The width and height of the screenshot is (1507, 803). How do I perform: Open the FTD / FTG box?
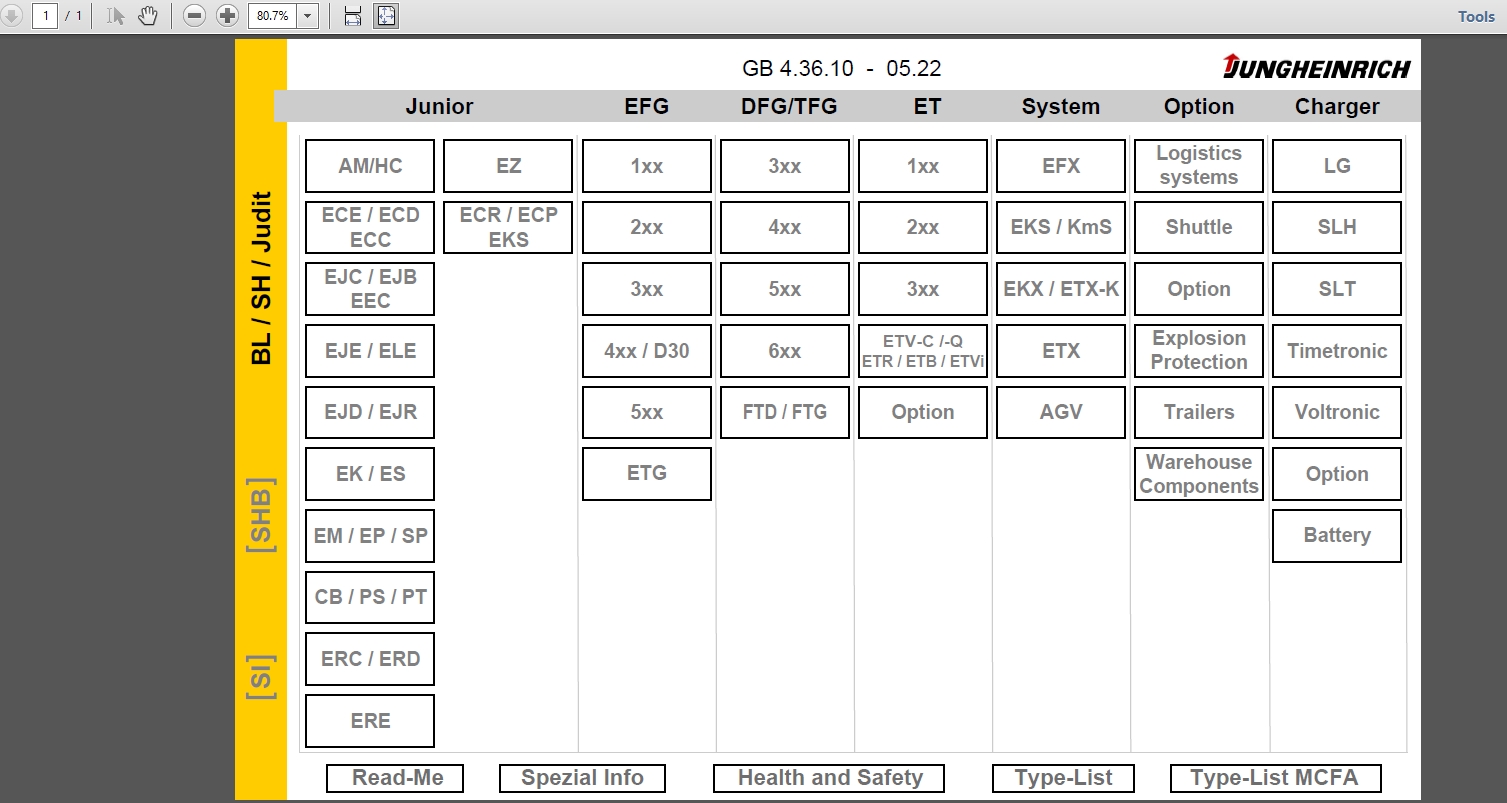click(x=785, y=412)
